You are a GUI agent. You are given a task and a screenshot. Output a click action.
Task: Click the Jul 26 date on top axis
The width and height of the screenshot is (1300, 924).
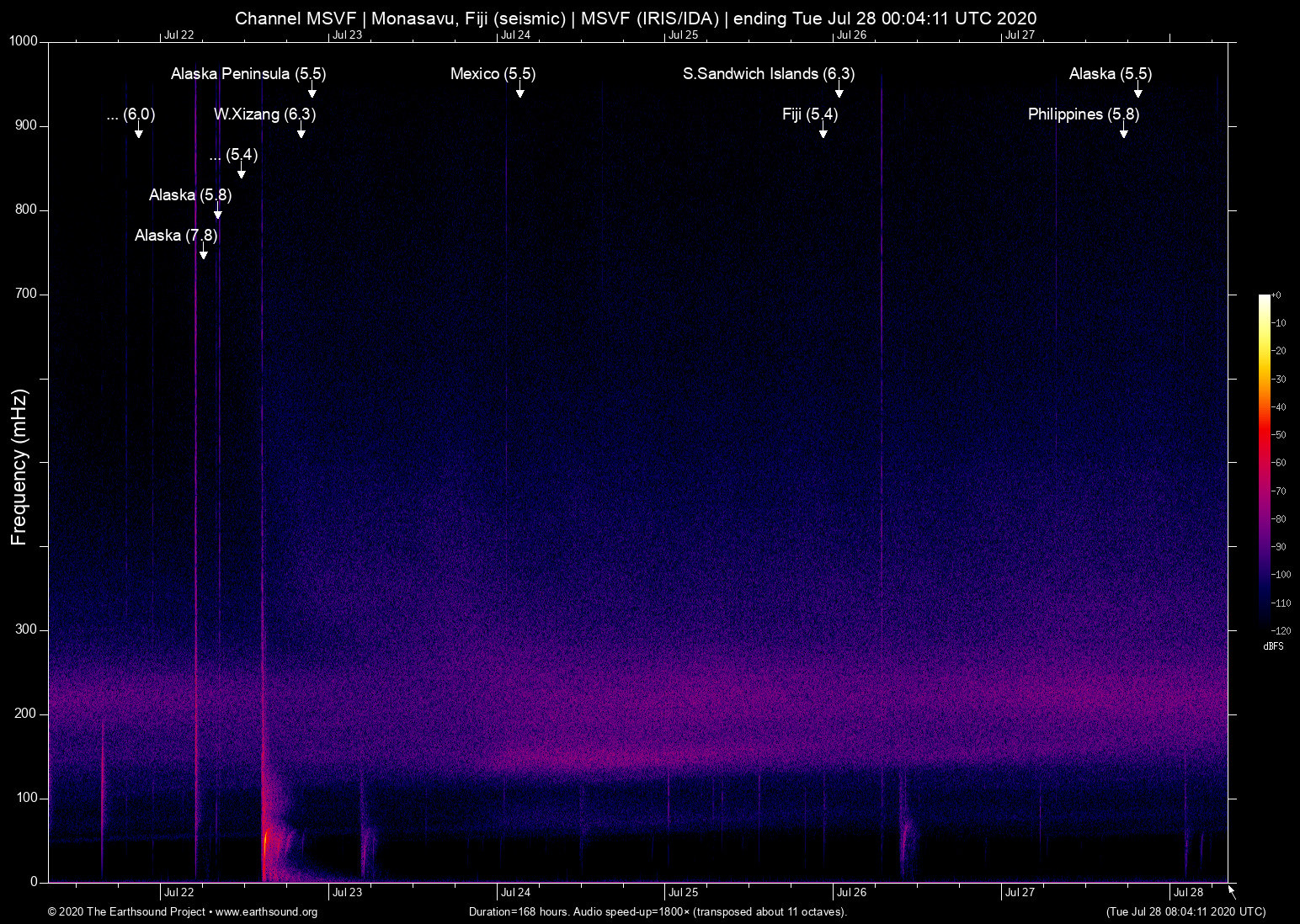[851, 35]
